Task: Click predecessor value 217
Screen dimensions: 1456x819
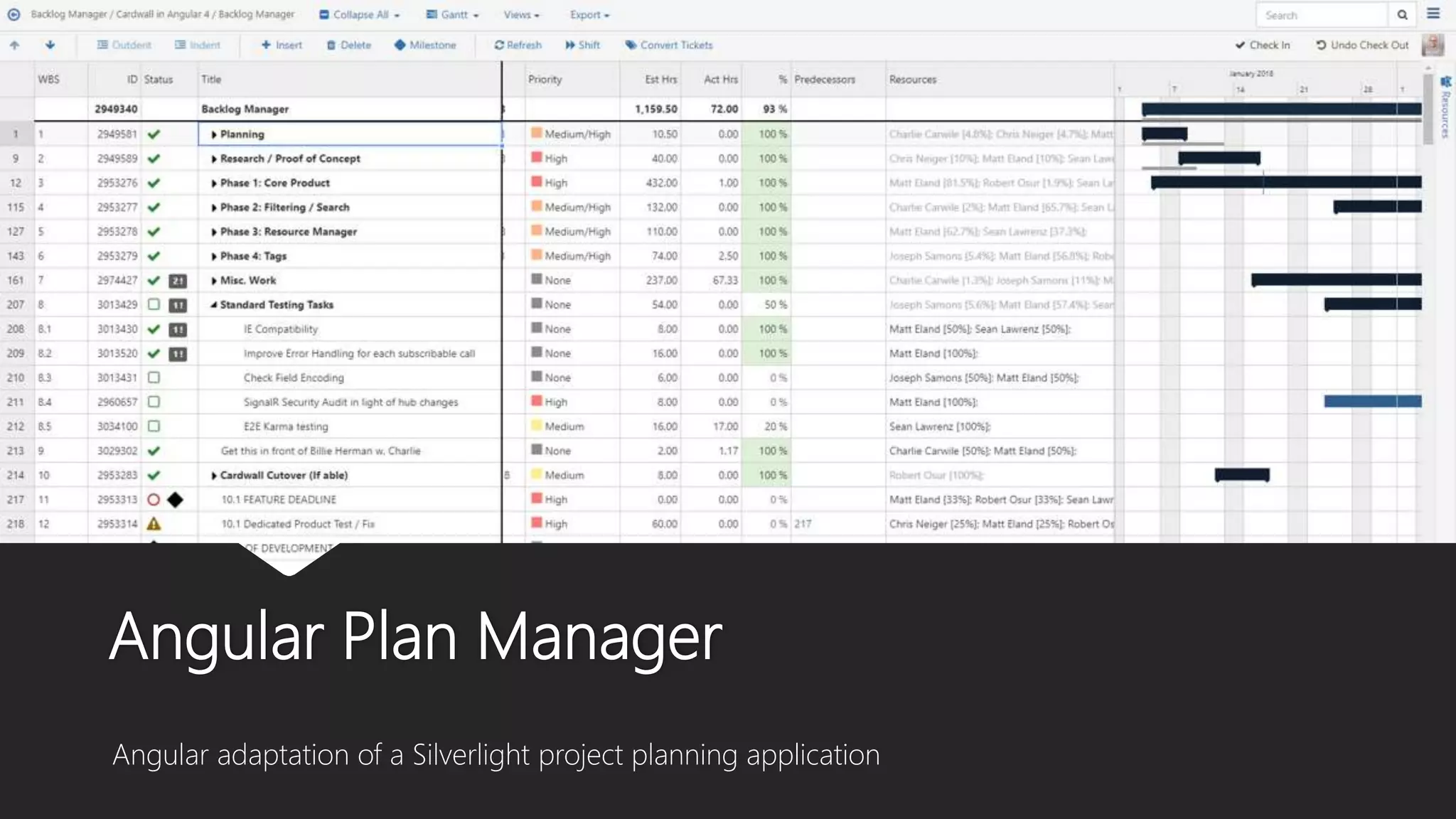Action: pyautogui.click(x=803, y=524)
